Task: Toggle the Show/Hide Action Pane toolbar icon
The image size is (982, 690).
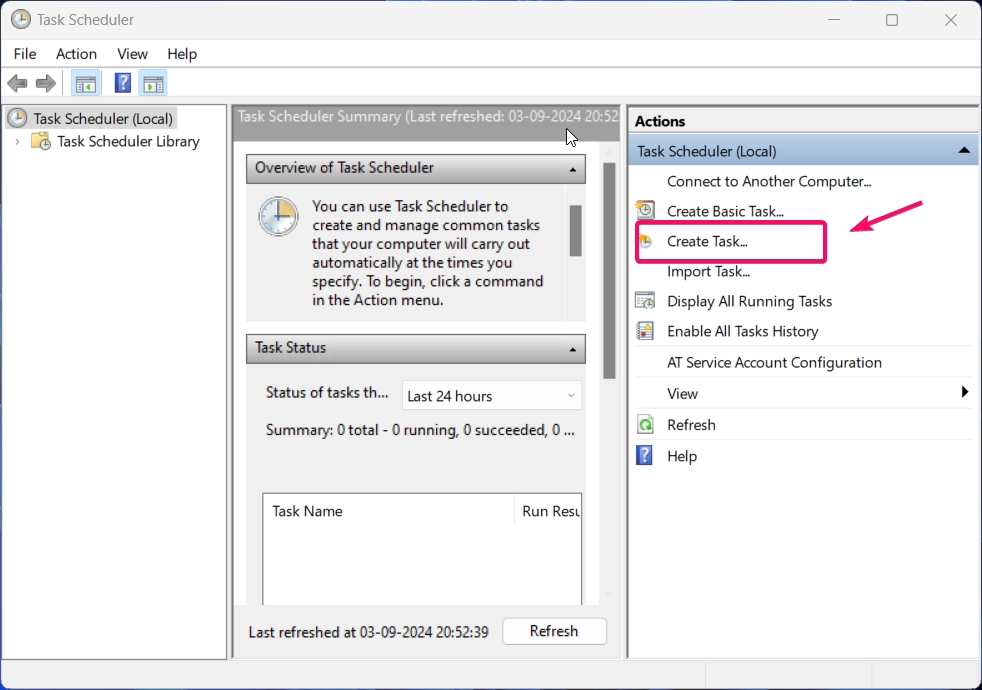Action: (x=153, y=83)
